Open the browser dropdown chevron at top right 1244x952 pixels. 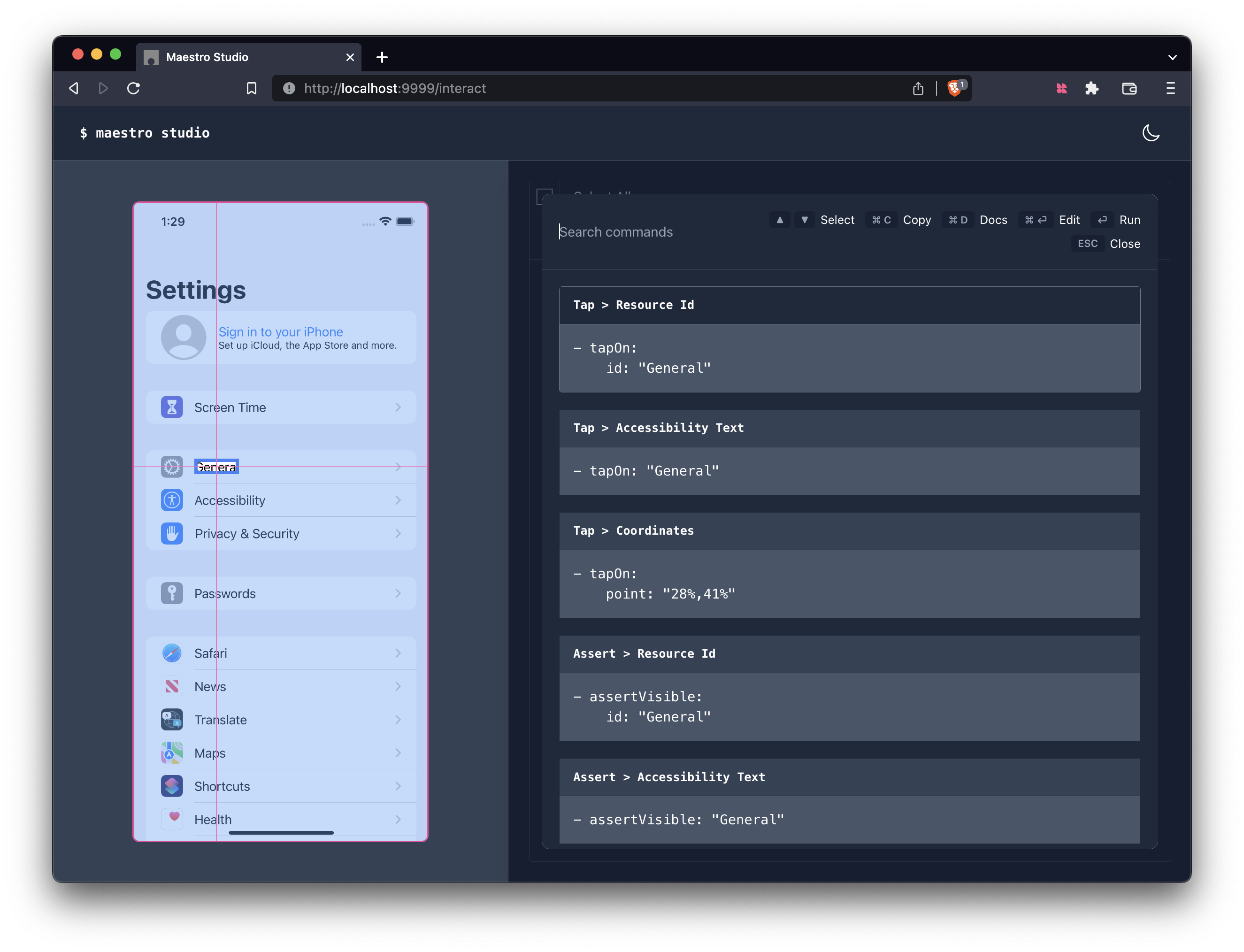pyautogui.click(x=1173, y=57)
